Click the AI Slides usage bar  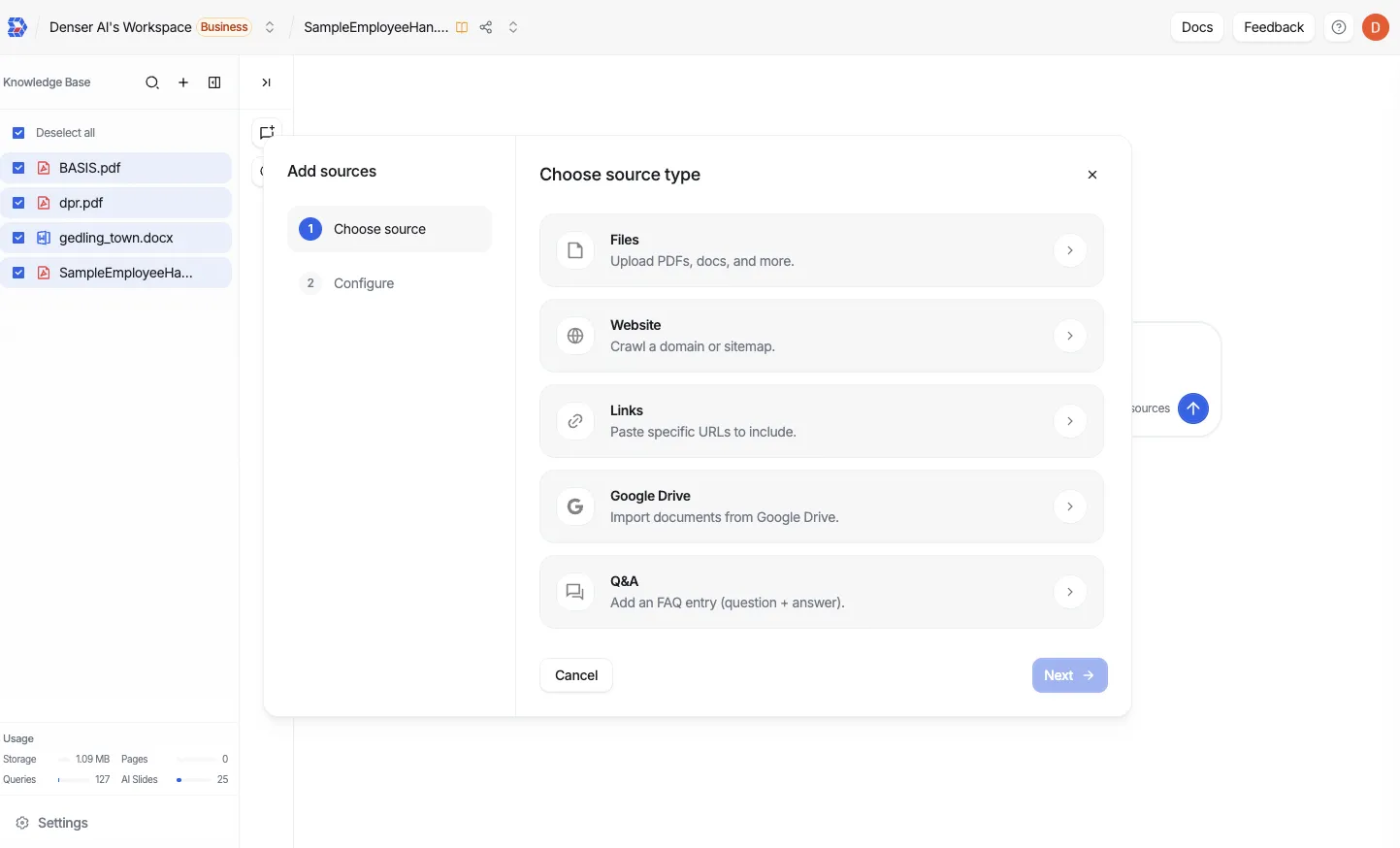[x=194, y=779]
